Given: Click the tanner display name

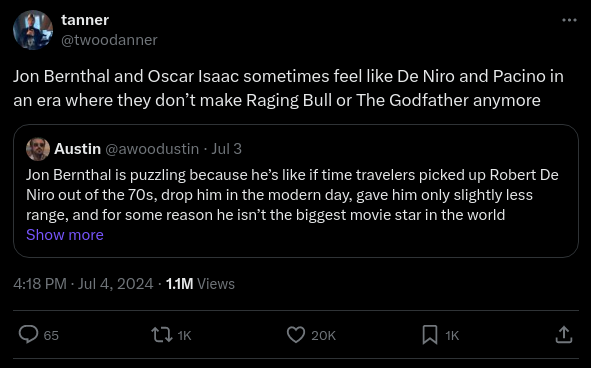Looking at the screenshot, I should [x=85, y=20].
